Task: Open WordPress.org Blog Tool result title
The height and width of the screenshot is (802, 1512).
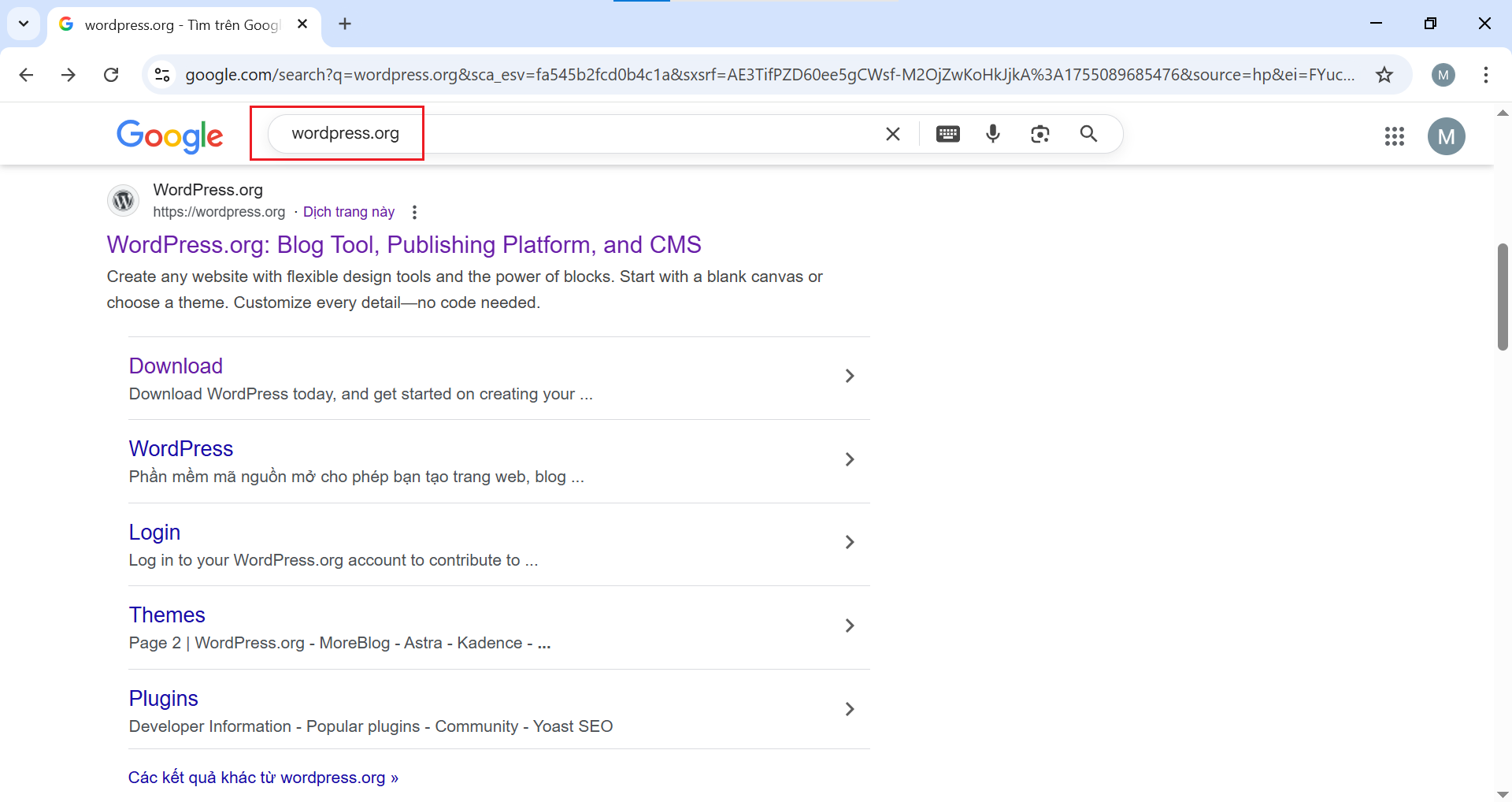Action: (403, 245)
